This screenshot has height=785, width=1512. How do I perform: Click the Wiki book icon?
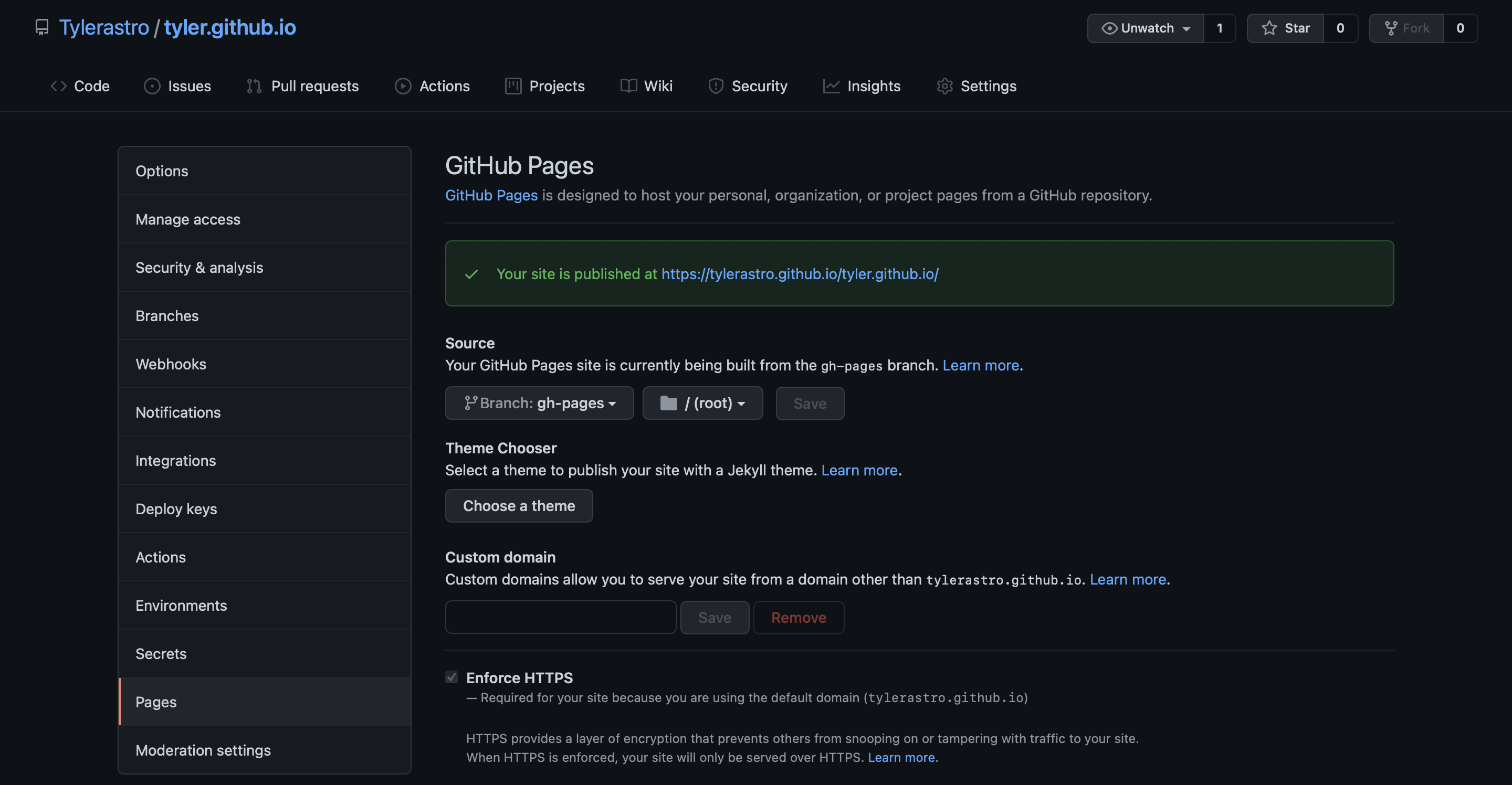tap(628, 86)
